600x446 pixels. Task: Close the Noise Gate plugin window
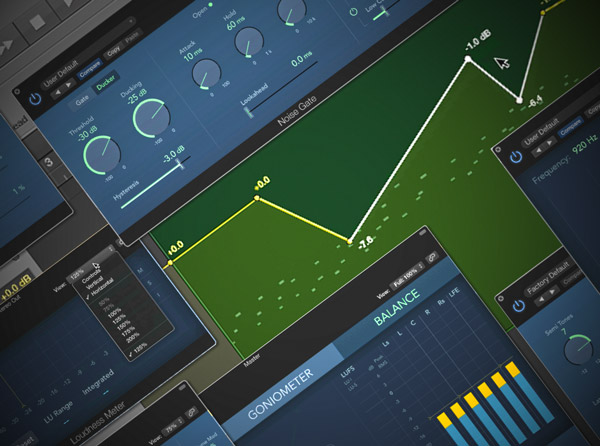pyautogui.click(x=16, y=91)
